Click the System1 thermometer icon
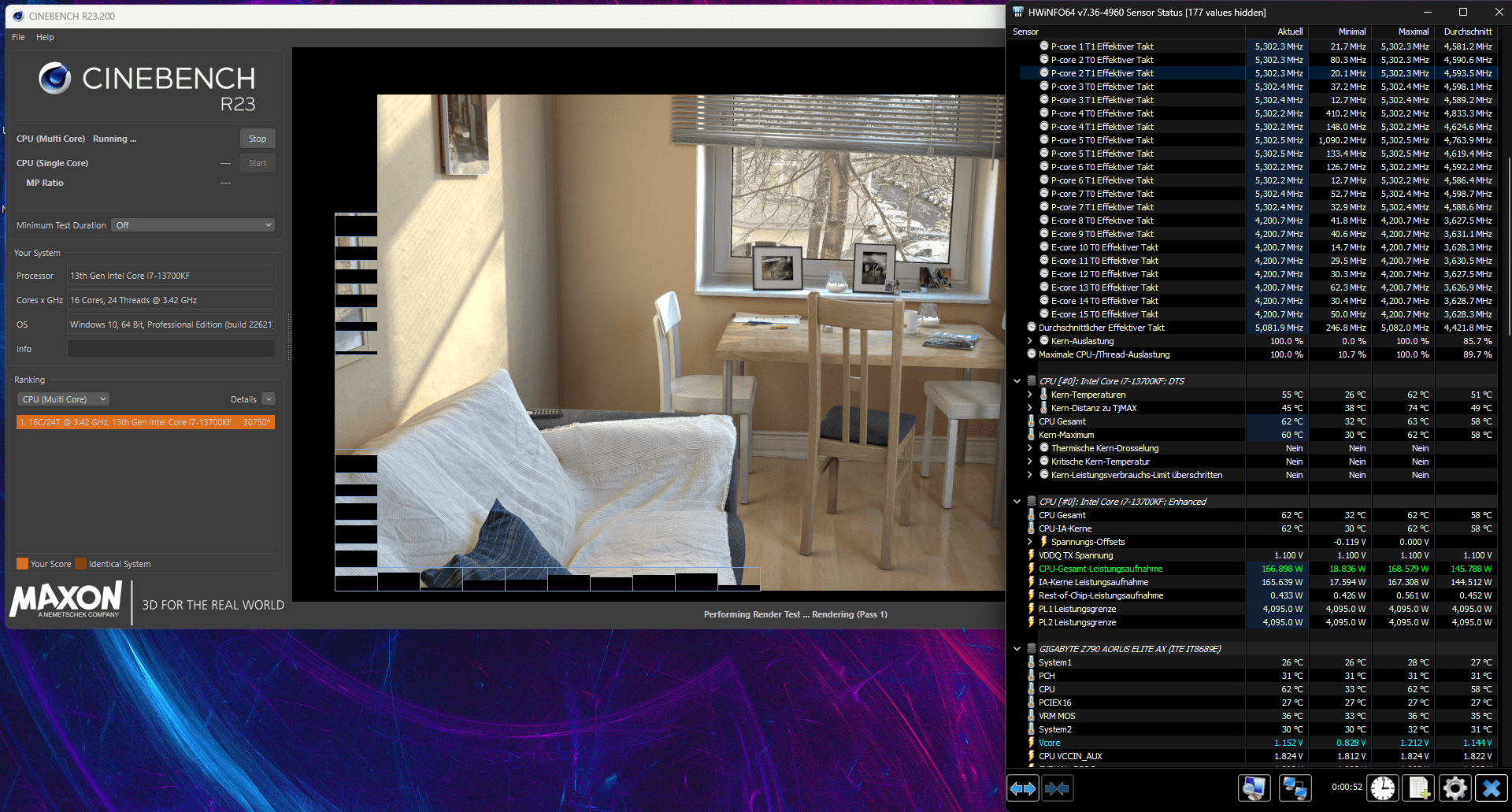 [x=1031, y=662]
